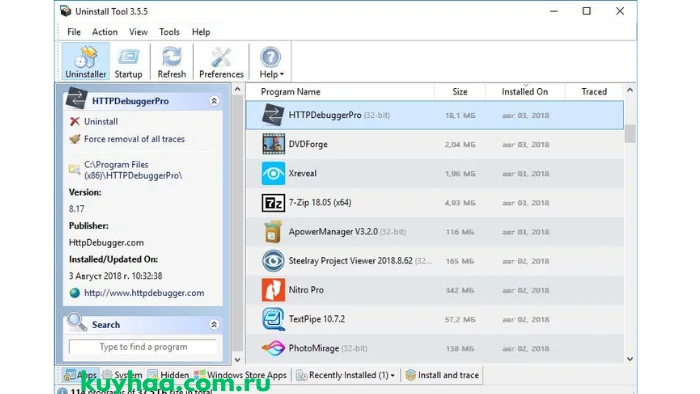This screenshot has width=700, height=394.
Task: Click the red X uninstall icon
Action: pos(75,121)
